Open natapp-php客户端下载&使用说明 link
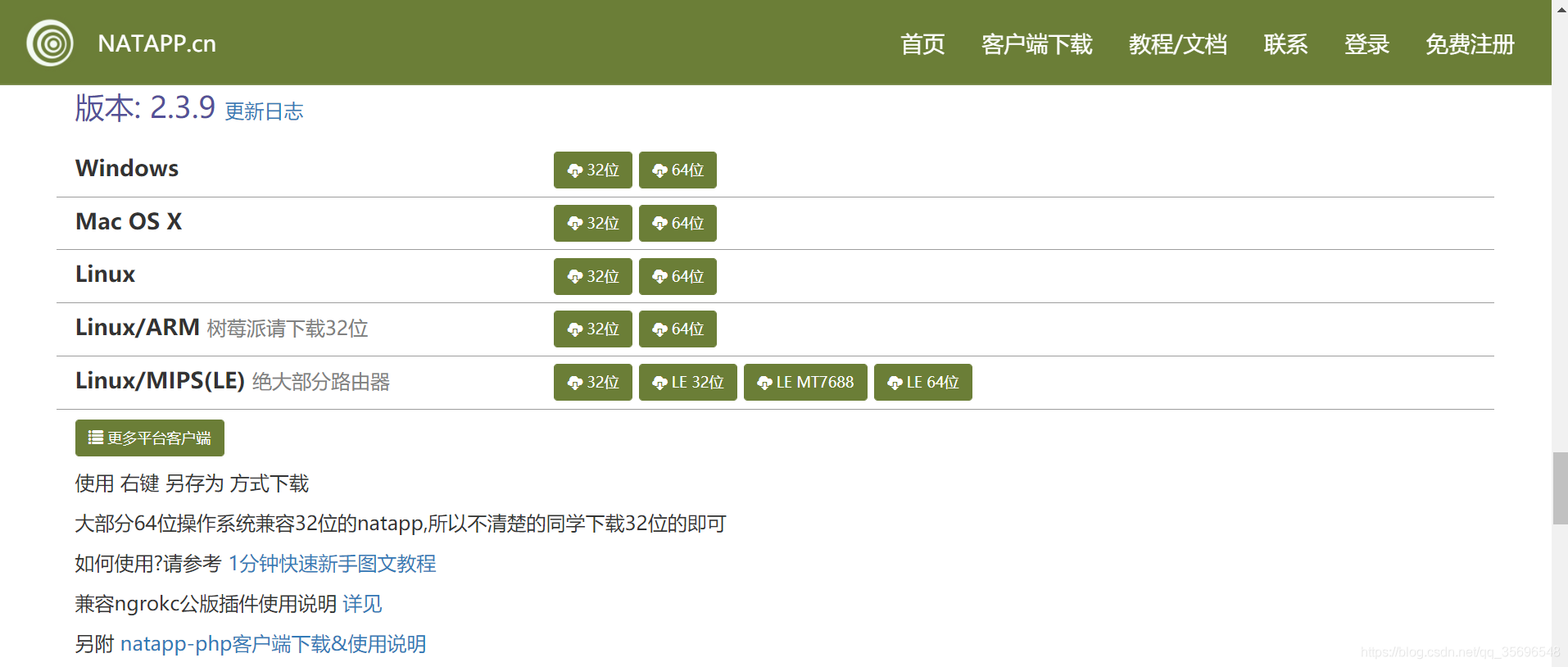The height and width of the screenshot is (667, 1568). pos(273,644)
